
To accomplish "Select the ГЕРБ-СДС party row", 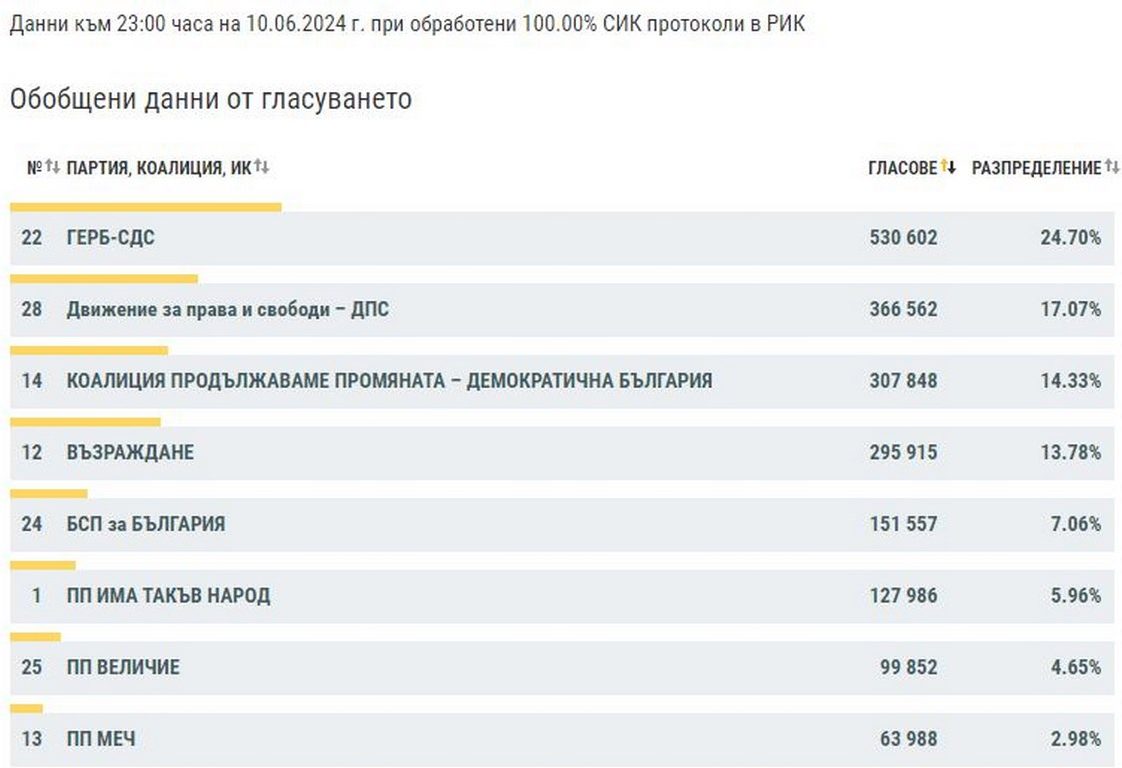I will 111,238.
